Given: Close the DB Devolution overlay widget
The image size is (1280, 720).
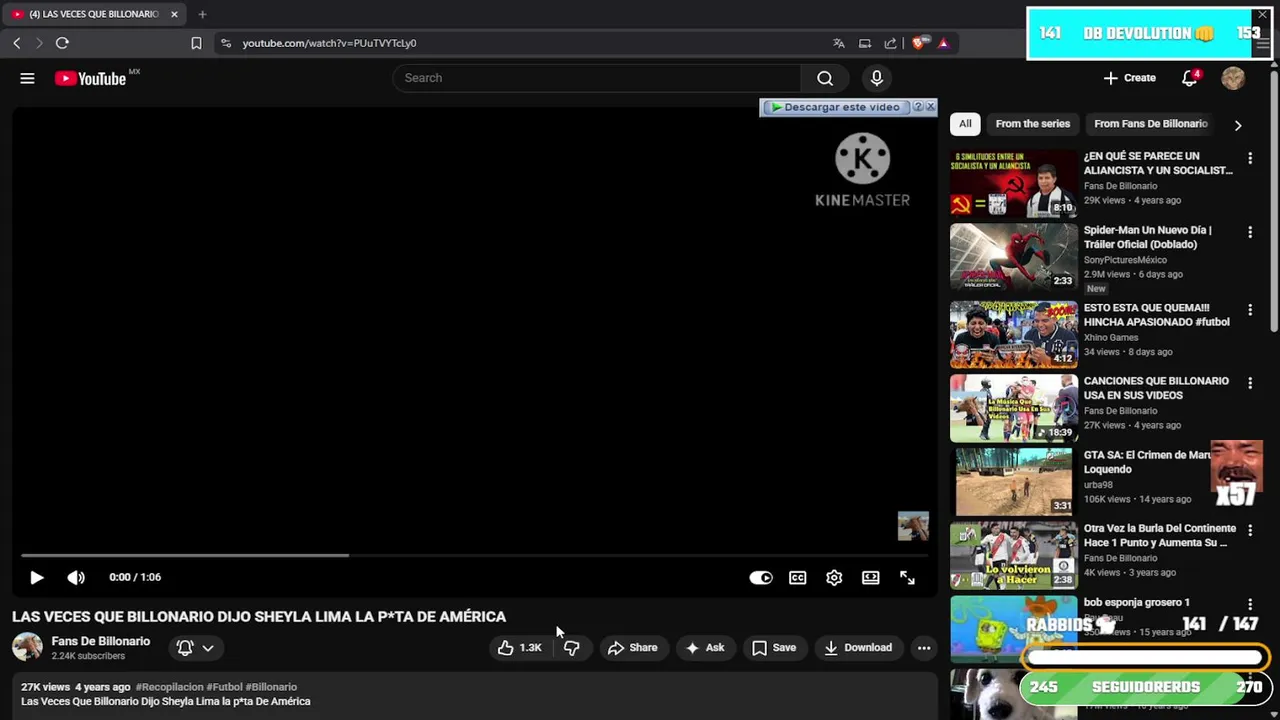Looking at the screenshot, I should [1263, 15].
